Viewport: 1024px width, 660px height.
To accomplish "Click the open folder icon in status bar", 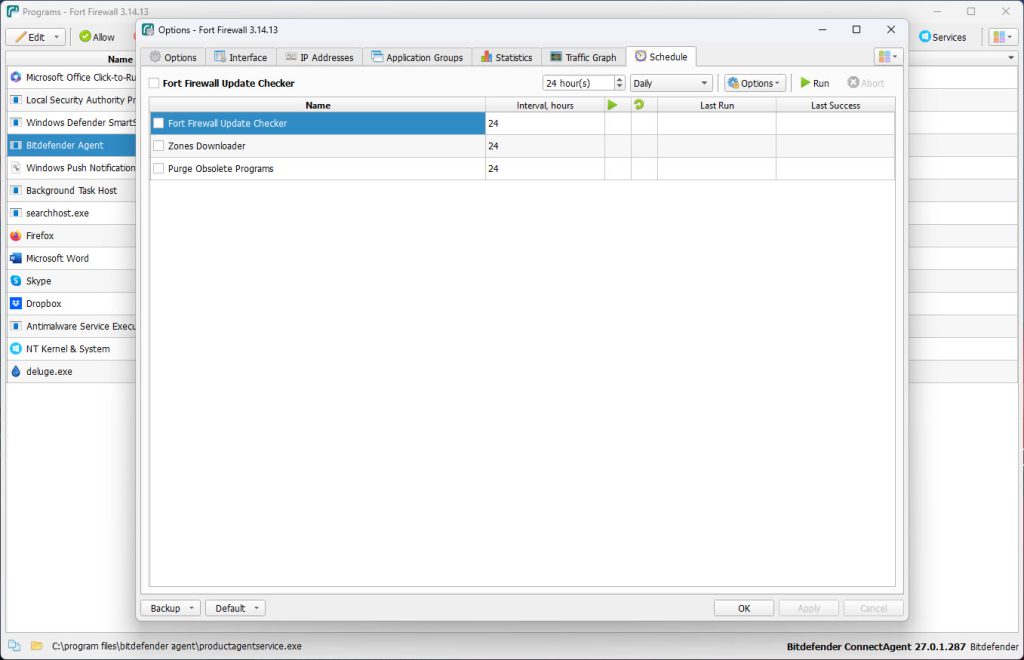I will pyautogui.click(x=37, y=646).
